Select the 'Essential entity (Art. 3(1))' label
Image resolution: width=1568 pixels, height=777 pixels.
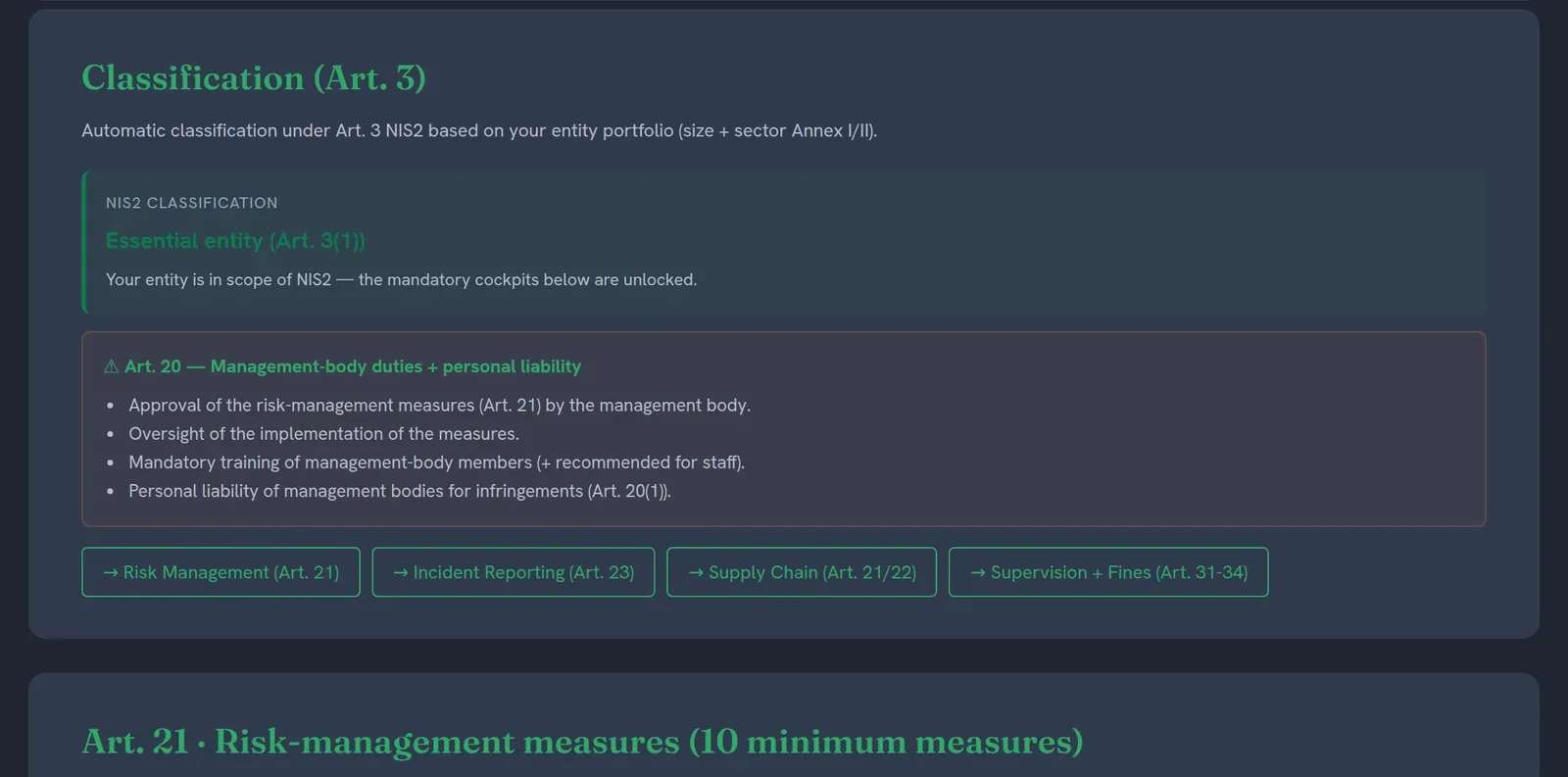point(235,241)
